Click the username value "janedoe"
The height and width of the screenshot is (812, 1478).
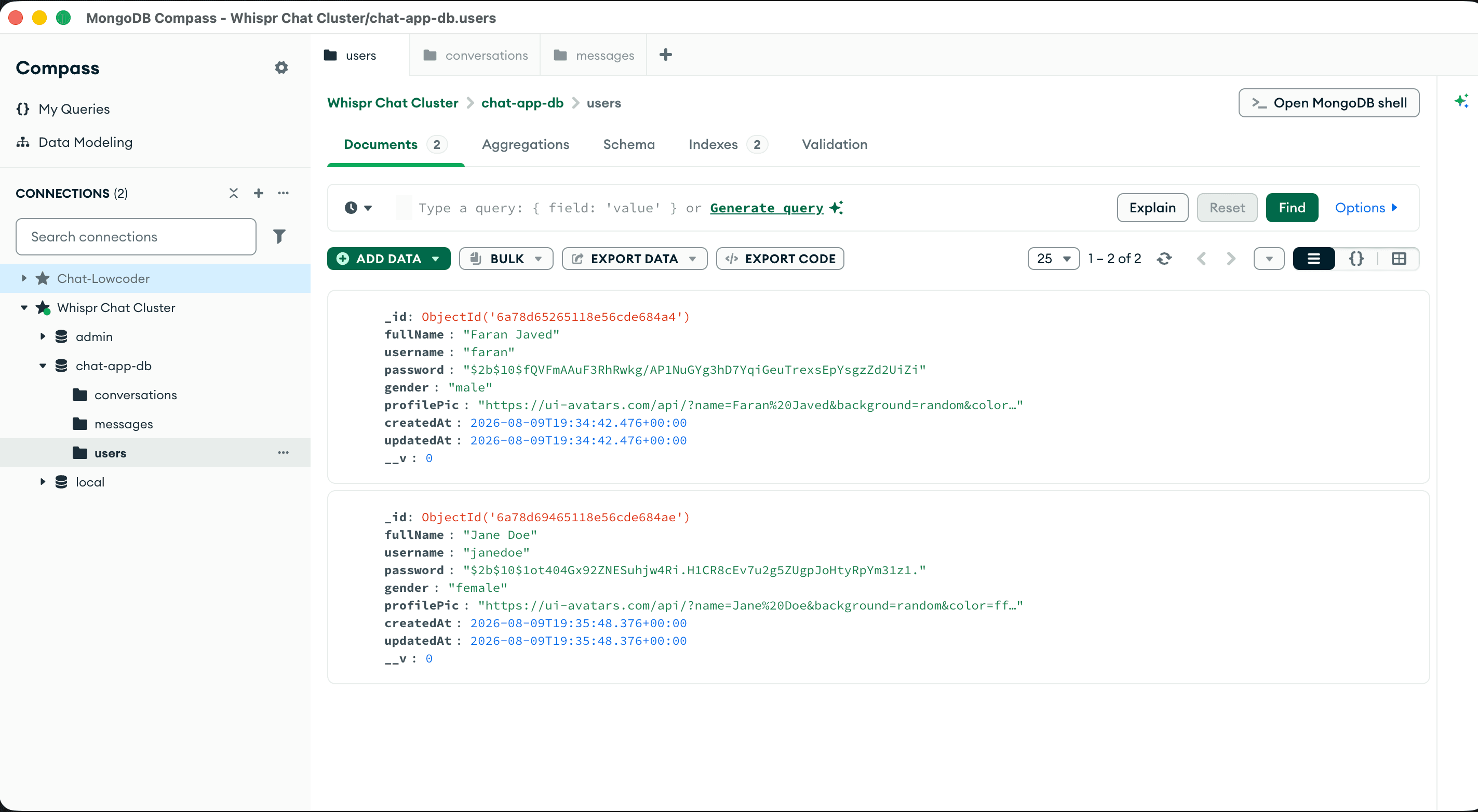(x=496, y=553)
